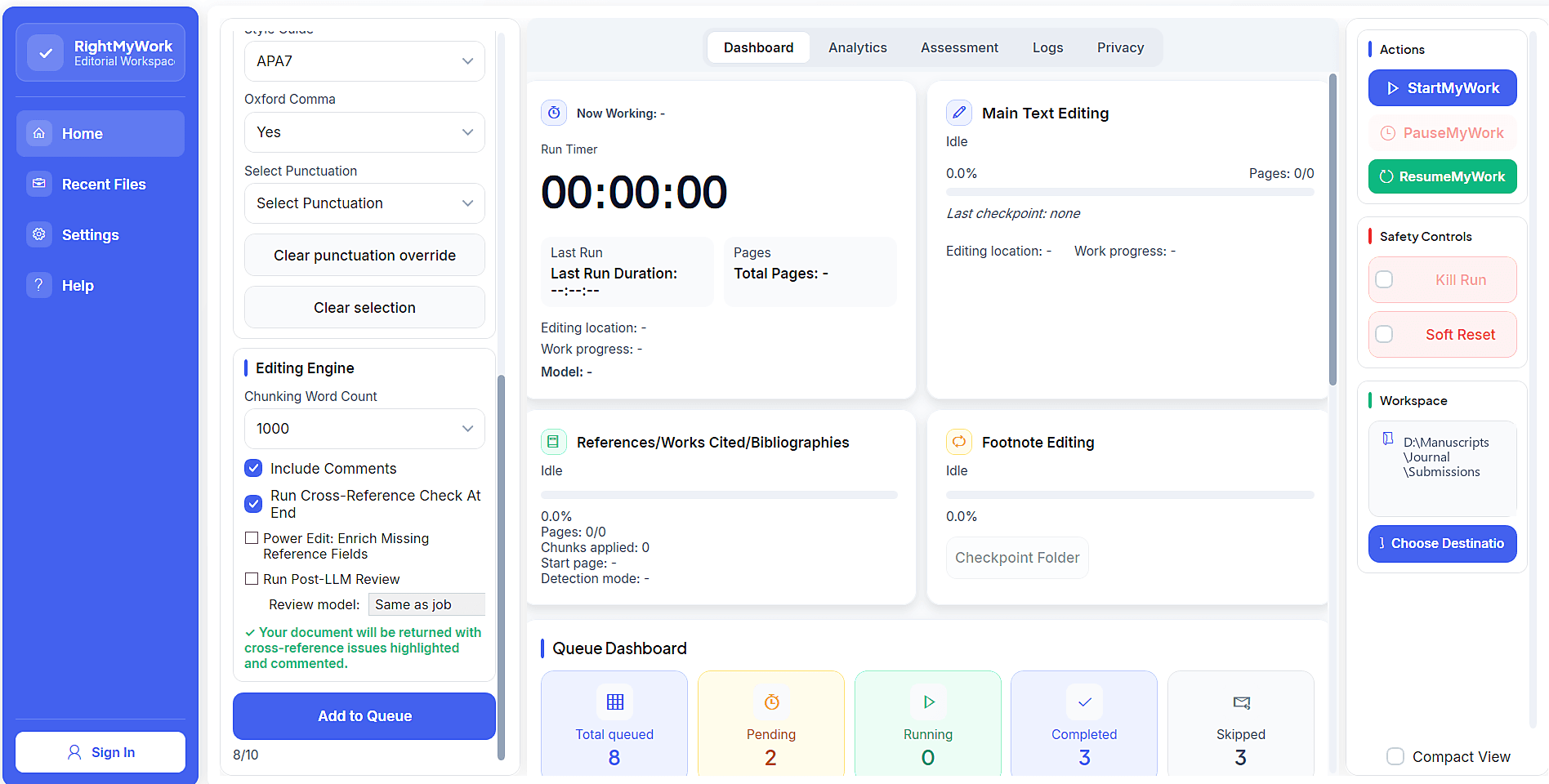Tick the Soft Reset checkbox
This screenshot has height=784, width=1549.
pyautogui.click(x=1384, y=334)
